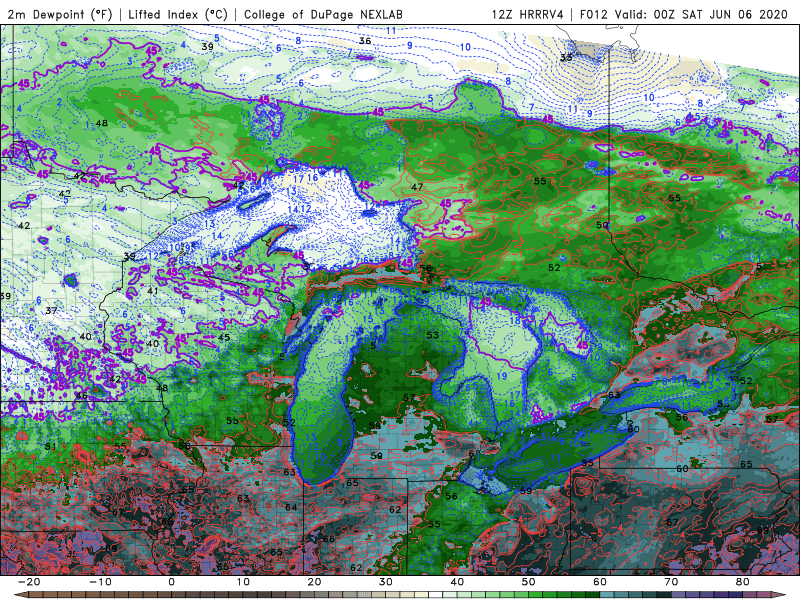
Task: Click the black dewpoint value 53 in Michigan
Action: pos(433,335)
